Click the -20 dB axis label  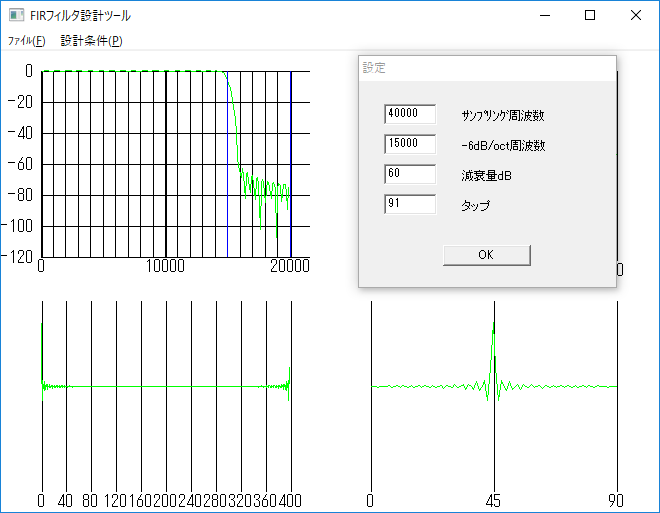20,102
